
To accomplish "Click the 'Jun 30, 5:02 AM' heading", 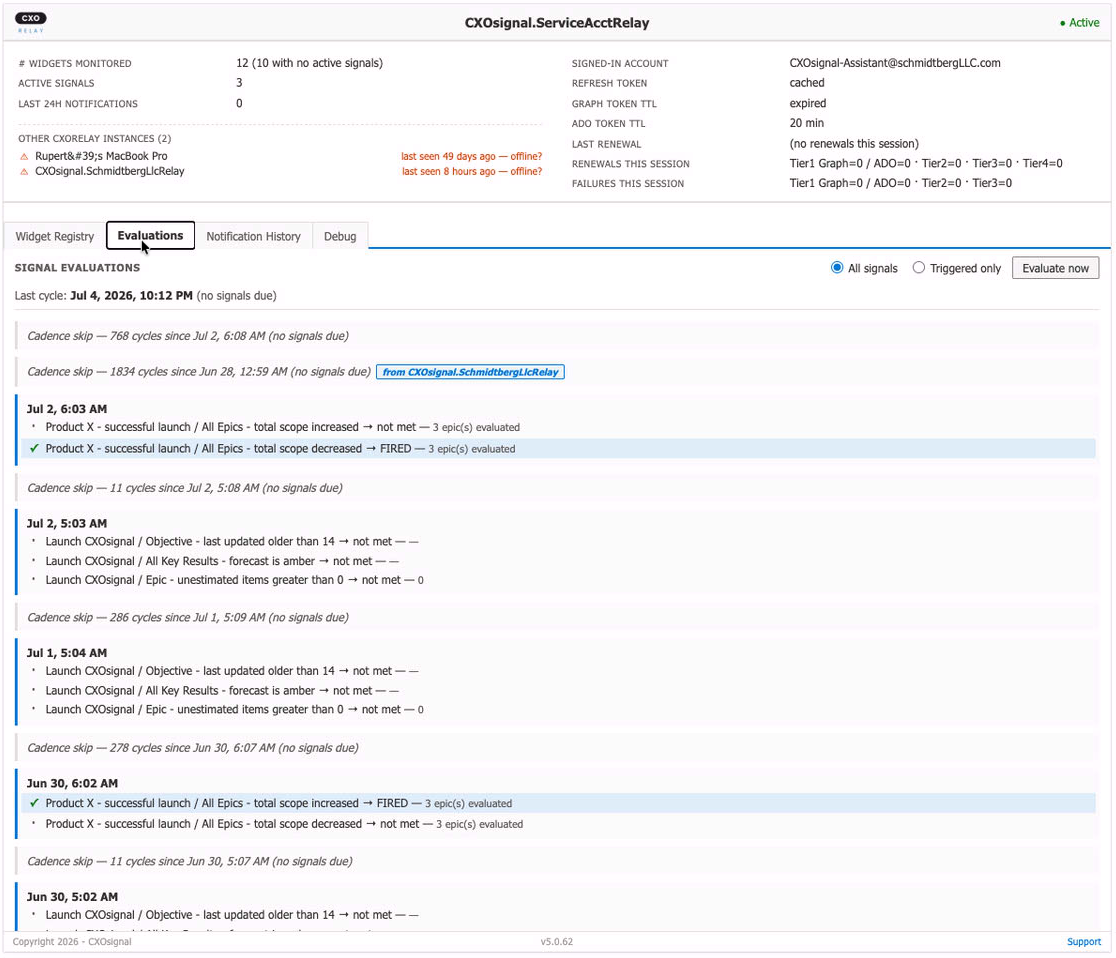I will click(72, 897).
